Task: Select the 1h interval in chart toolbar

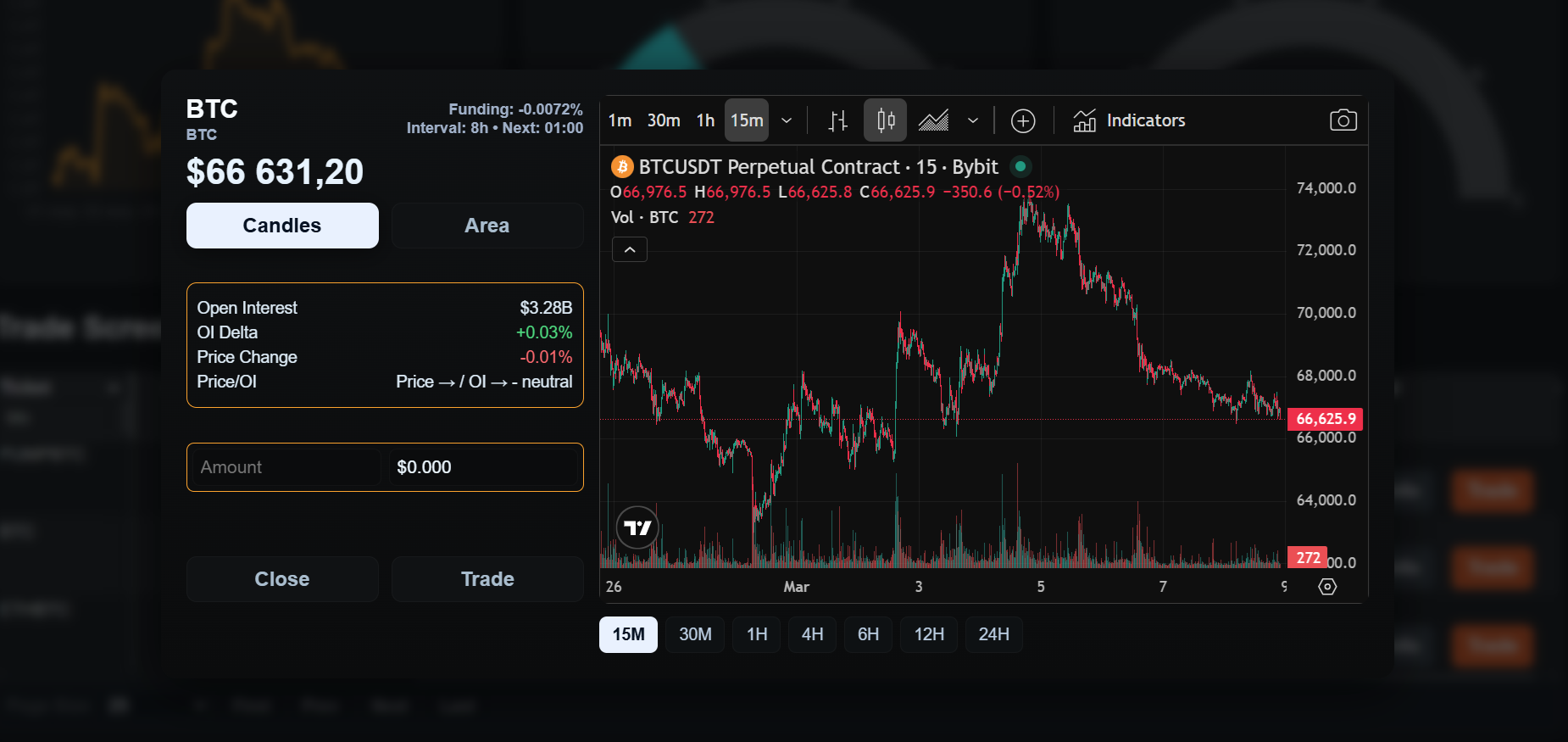Action: (x=705, y=120)
